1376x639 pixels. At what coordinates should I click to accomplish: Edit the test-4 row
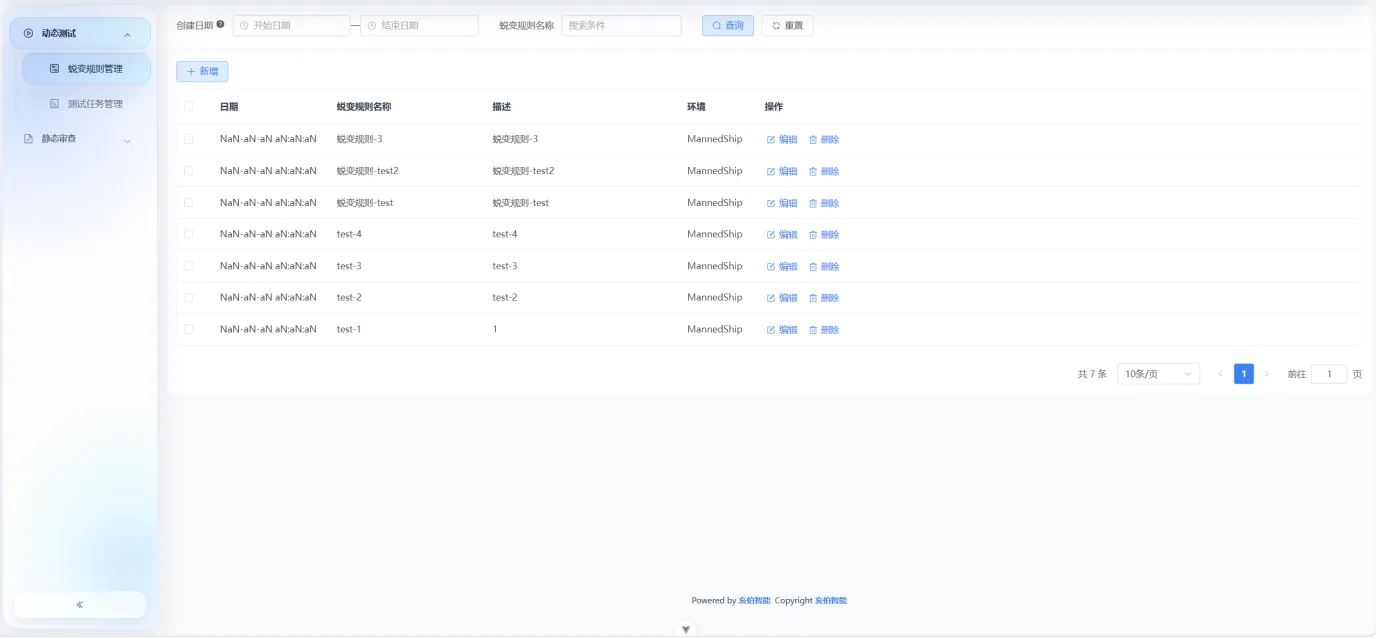click(782, 235)
